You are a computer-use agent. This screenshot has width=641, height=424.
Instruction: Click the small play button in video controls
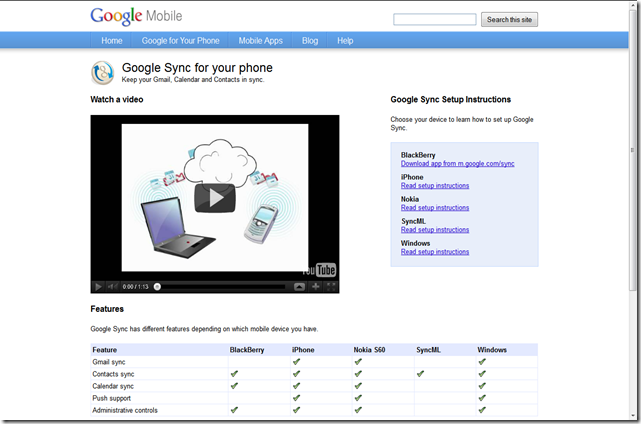pyautogui.click(x=98, y=287)
